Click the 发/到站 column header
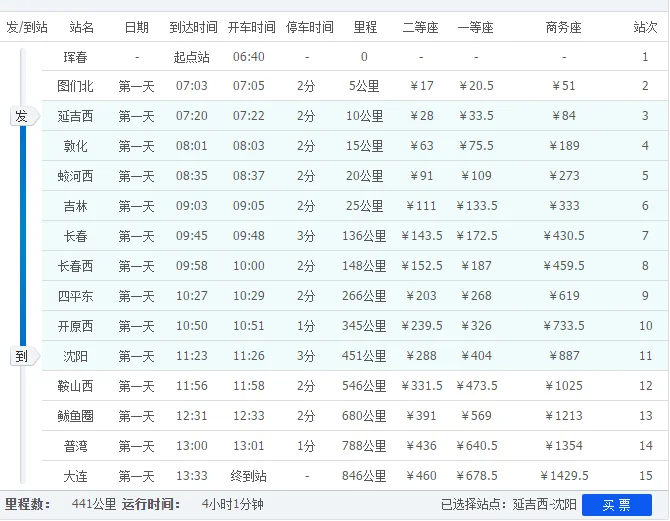This screenshot has width=670, height=521. coord(26,27)
